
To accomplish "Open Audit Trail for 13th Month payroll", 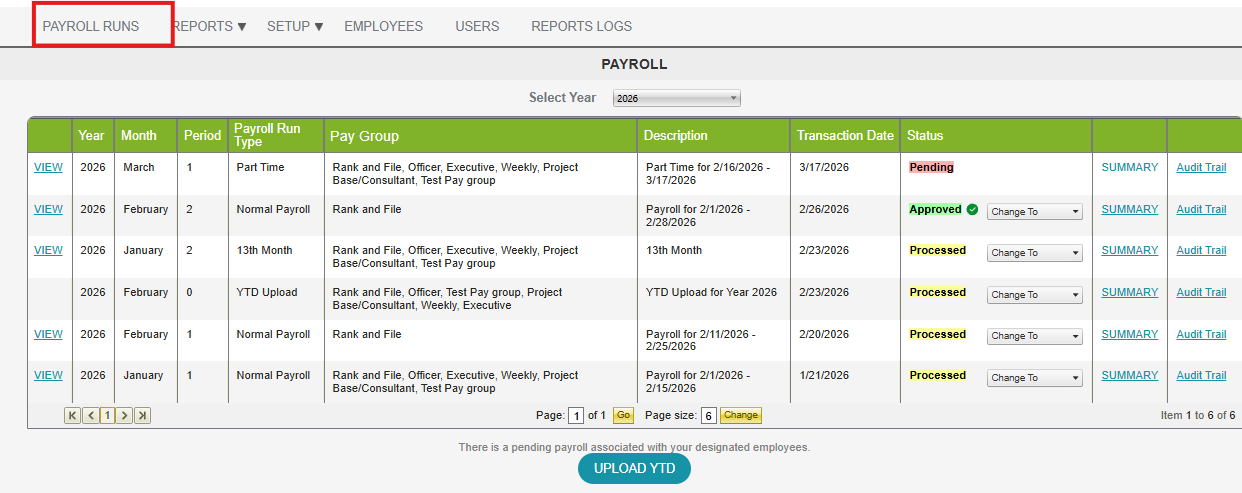I will pyautogui.click(x=1201, y=250).
